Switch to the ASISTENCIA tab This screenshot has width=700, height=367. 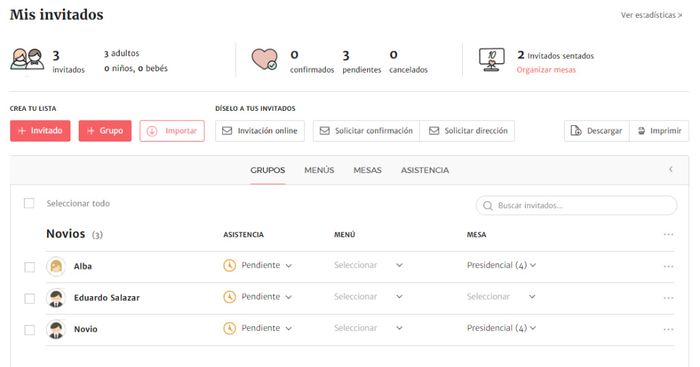(425, 170)
